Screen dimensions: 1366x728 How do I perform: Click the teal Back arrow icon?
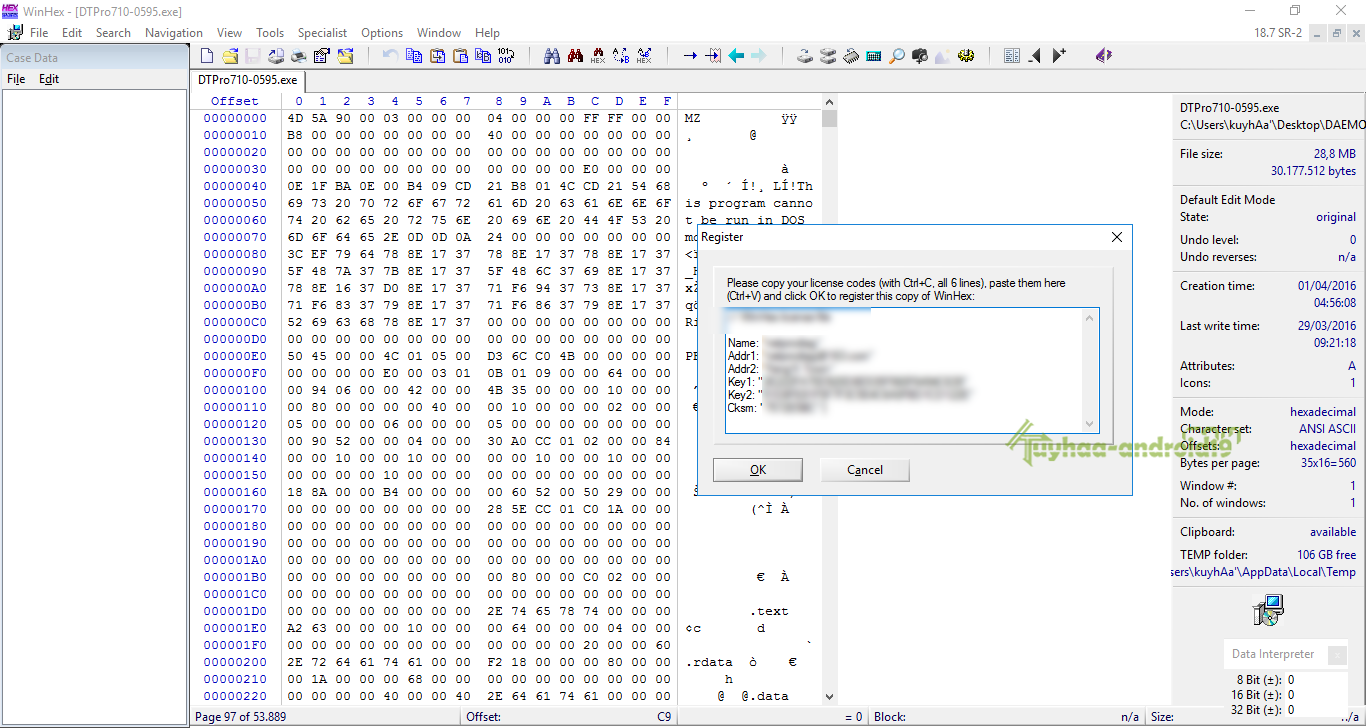pyautogui.click(x=736, y=56)
